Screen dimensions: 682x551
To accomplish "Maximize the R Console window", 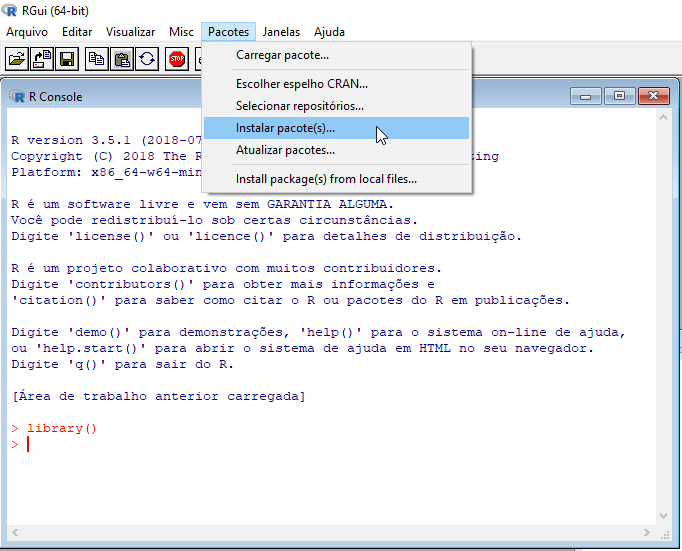I will [619, 96].
